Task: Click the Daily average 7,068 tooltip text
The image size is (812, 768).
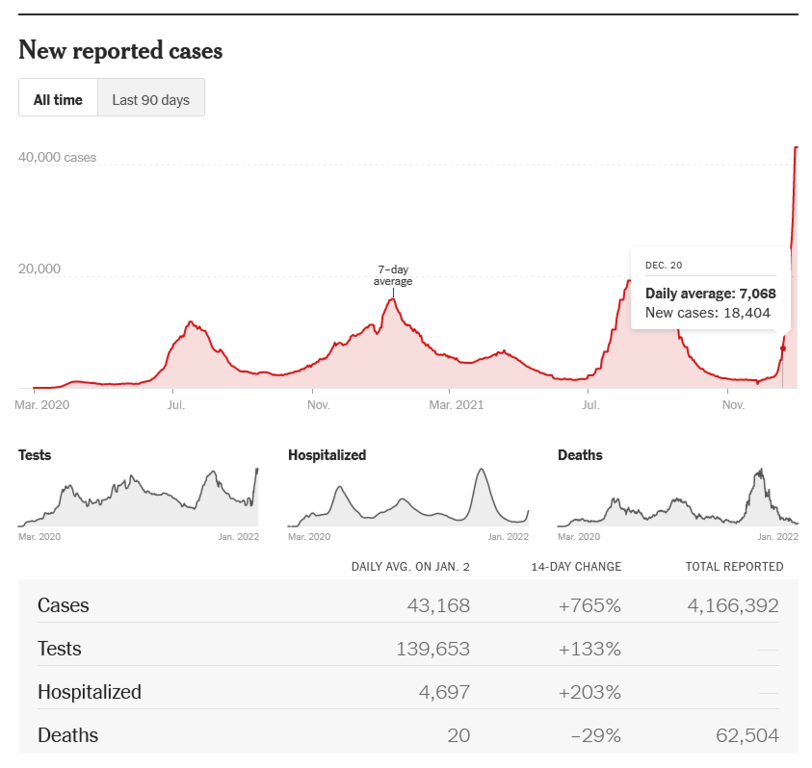Action: pyautogui.click(x=710, y=293)
